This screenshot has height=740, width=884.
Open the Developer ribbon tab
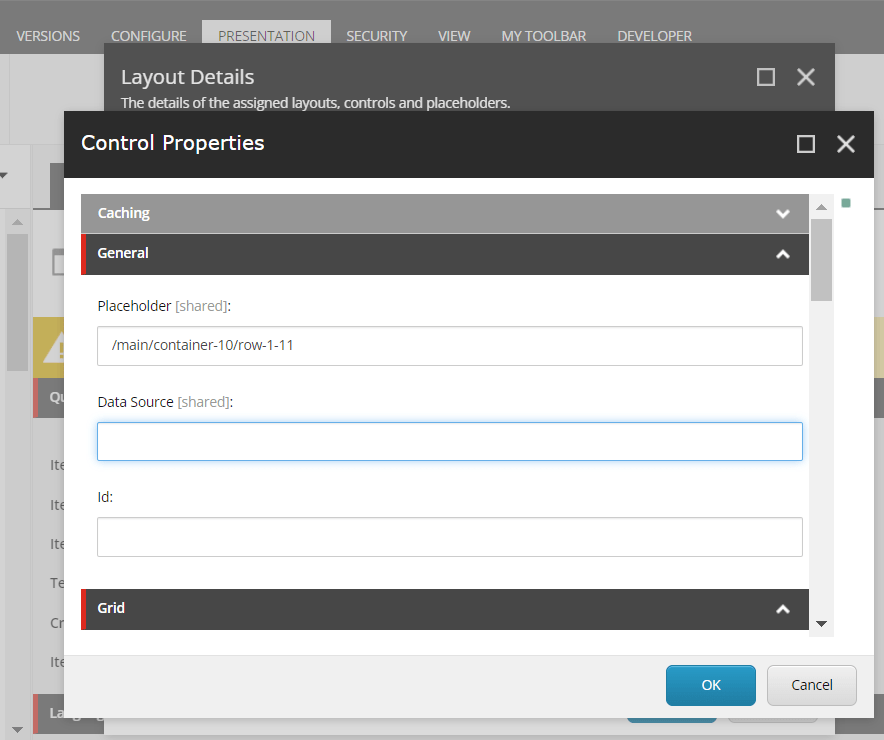[654, 36]
